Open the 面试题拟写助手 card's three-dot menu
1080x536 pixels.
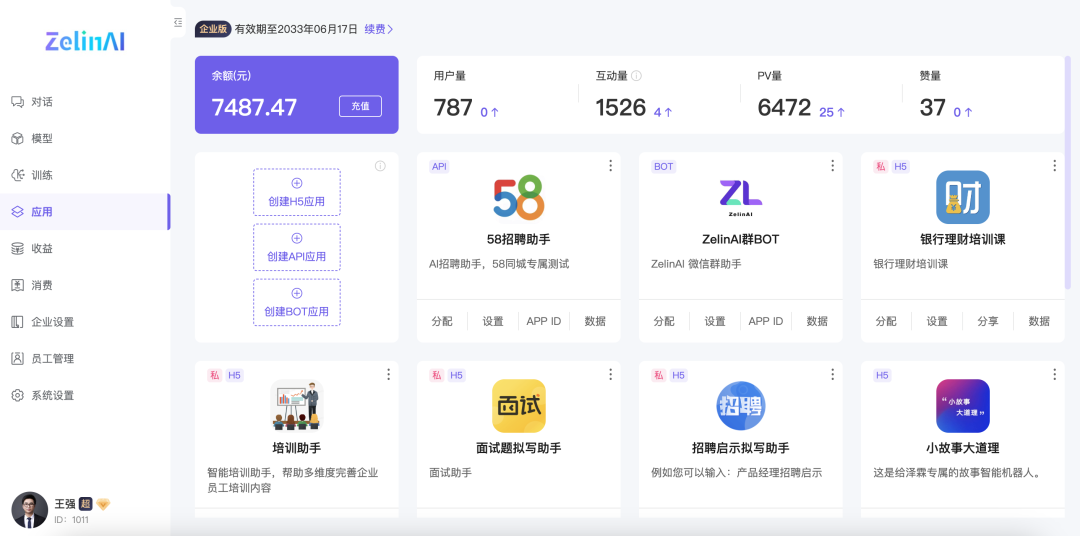click(610, 374)
